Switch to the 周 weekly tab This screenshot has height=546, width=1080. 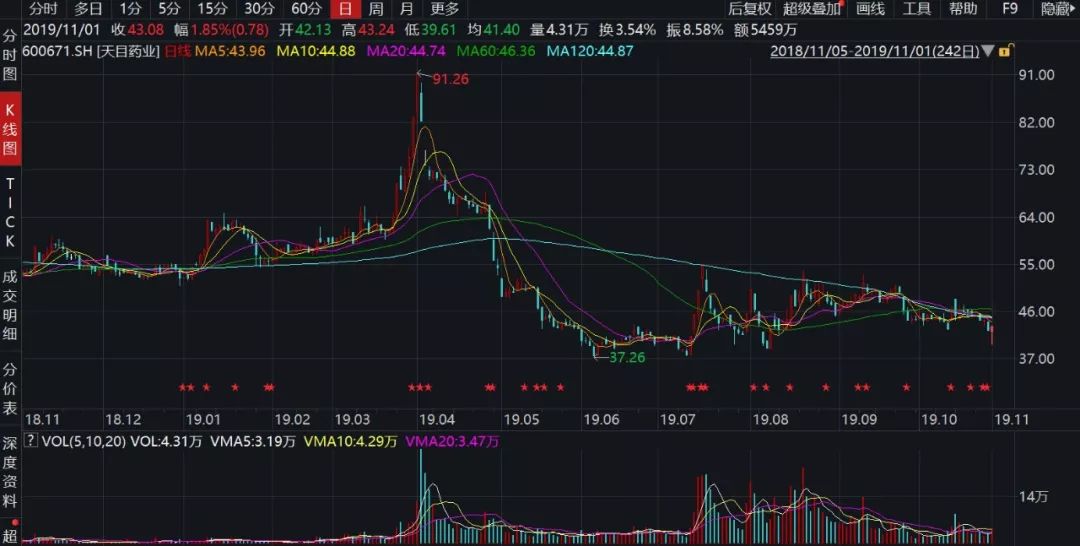[x=375, y=9]
